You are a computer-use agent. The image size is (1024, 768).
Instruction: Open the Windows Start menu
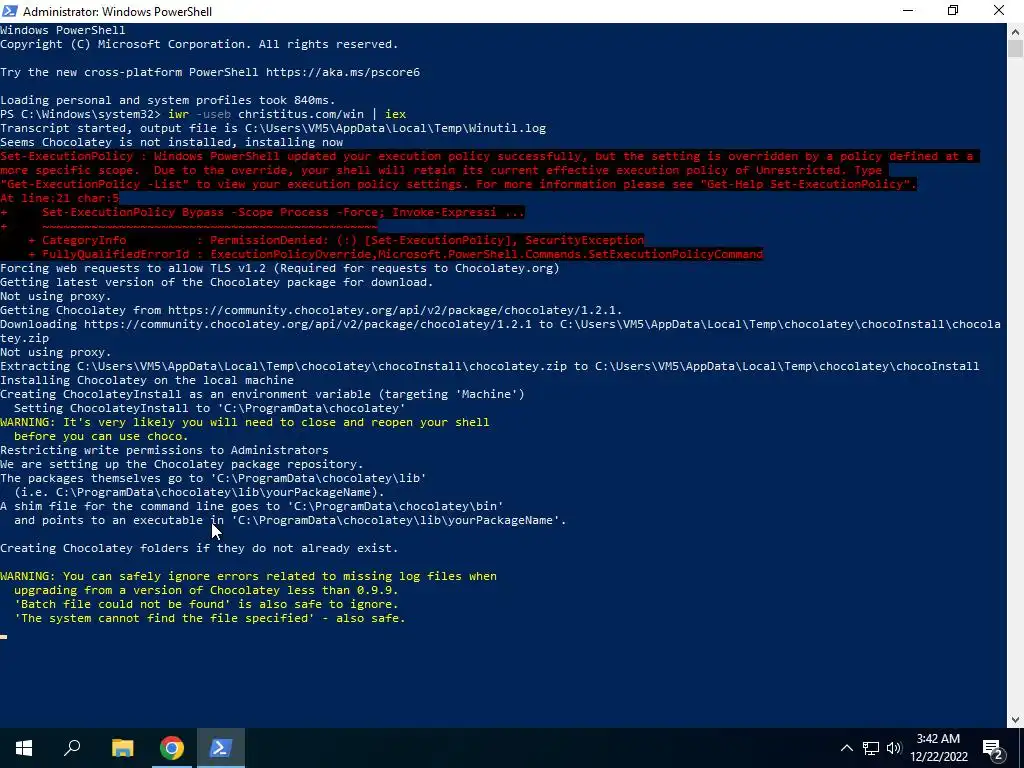point(24,748)
